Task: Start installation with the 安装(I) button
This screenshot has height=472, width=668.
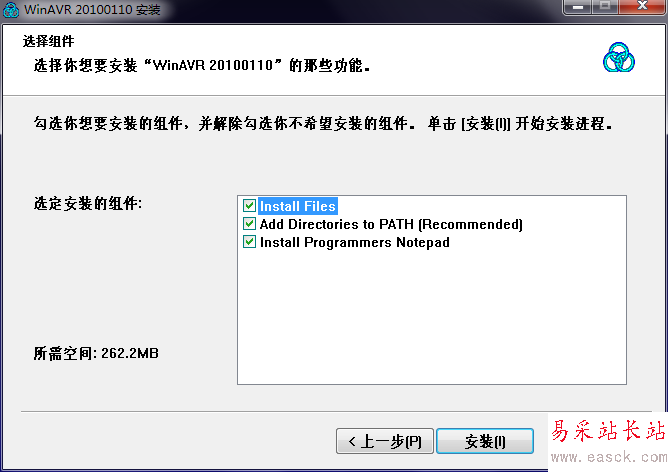Action: tap(485, 441)
